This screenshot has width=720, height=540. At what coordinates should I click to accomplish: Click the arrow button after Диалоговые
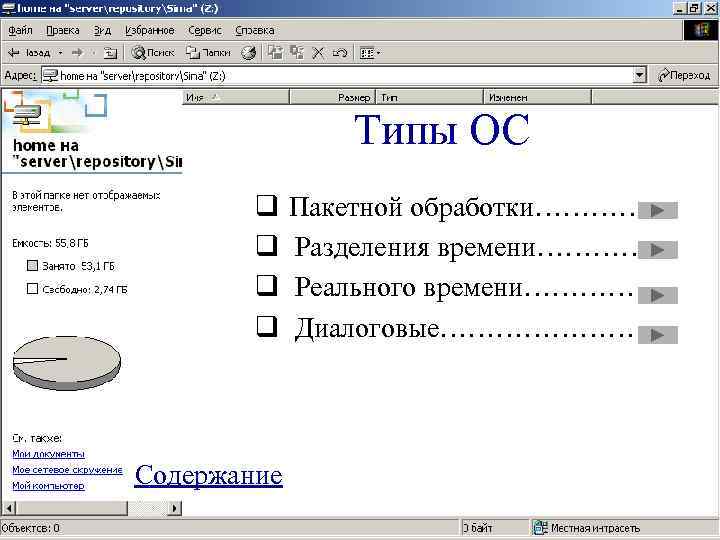[658, 335]
